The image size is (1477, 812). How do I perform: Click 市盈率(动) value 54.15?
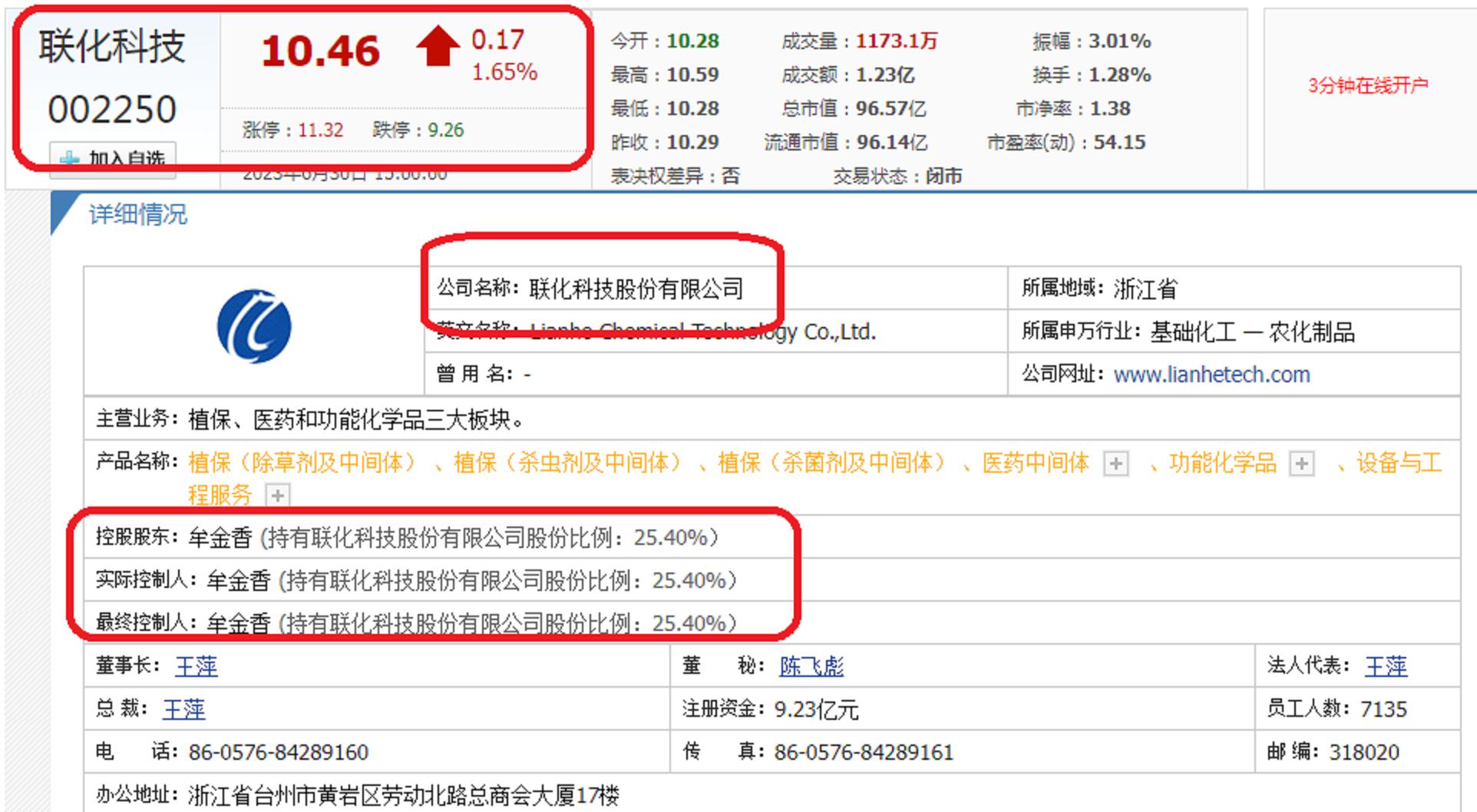pos(1119,142)
